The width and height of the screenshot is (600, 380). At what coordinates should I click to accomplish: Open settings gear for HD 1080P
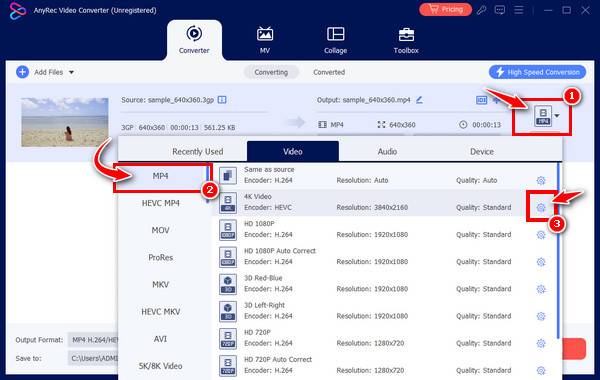tap(541, 235)
